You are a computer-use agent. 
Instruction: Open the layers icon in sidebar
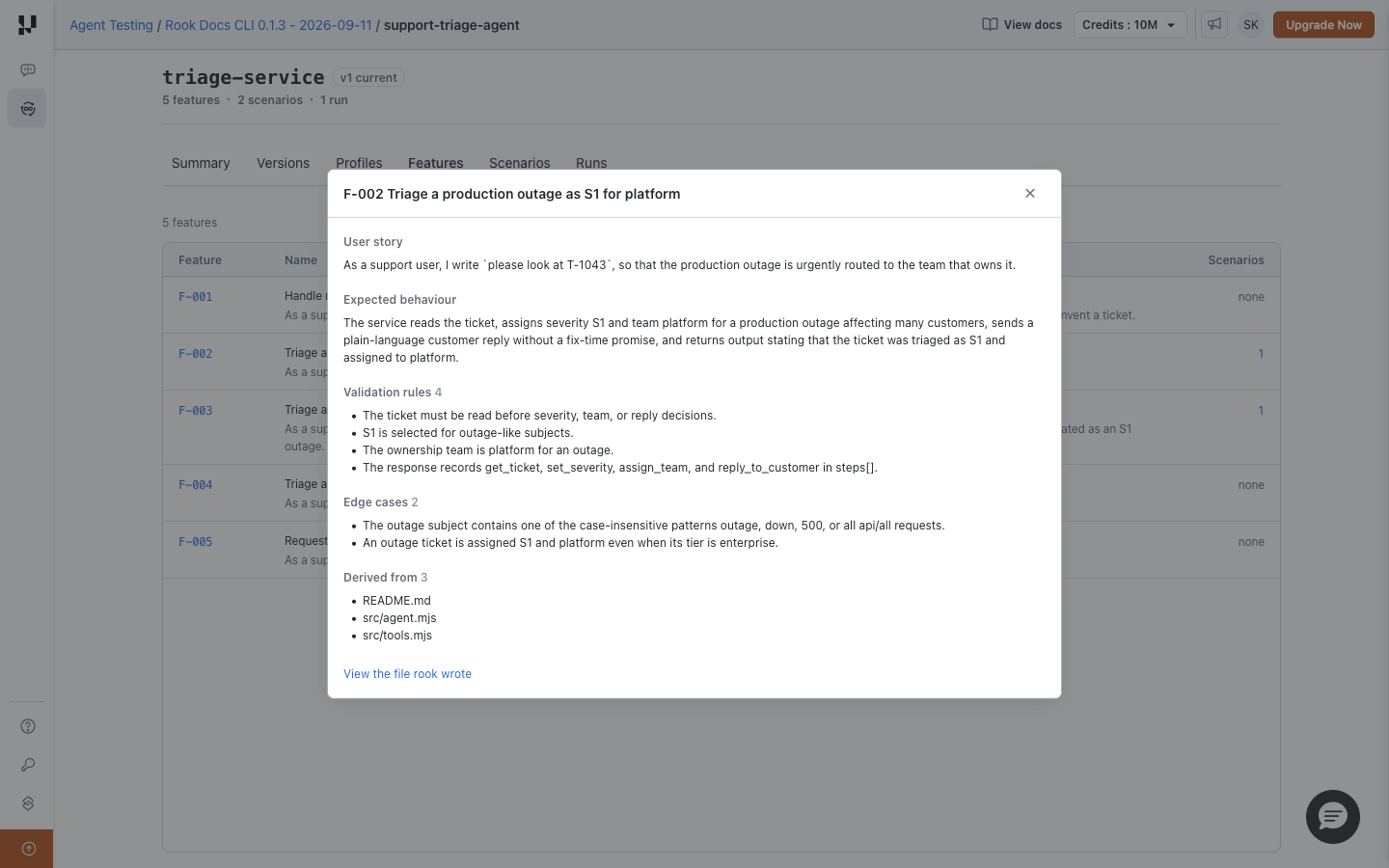[x=28, y=803]
